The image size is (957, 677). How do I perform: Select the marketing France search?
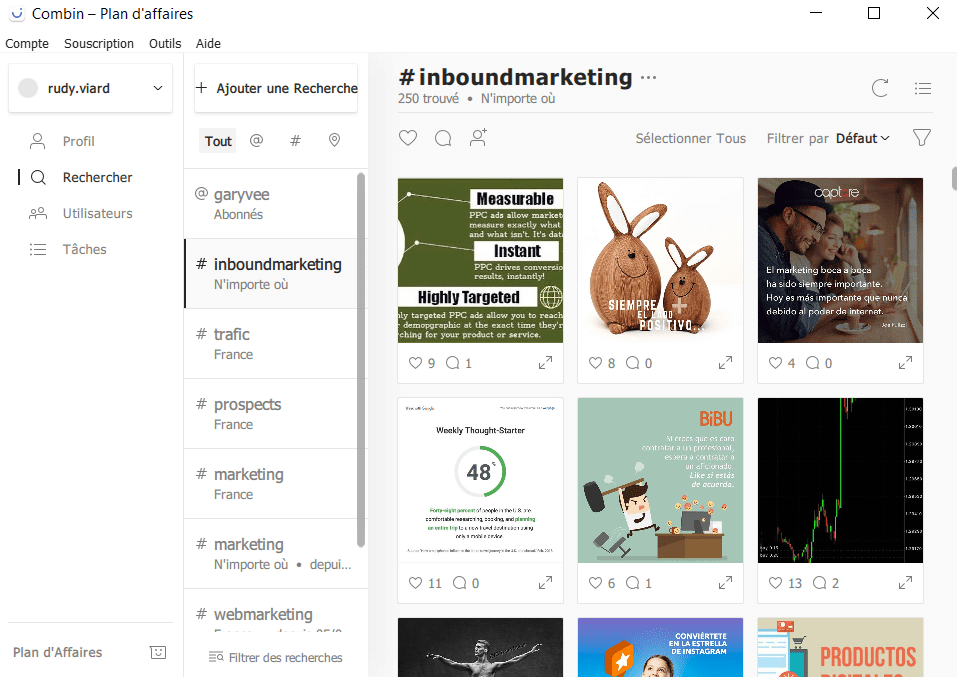(270, 484)
